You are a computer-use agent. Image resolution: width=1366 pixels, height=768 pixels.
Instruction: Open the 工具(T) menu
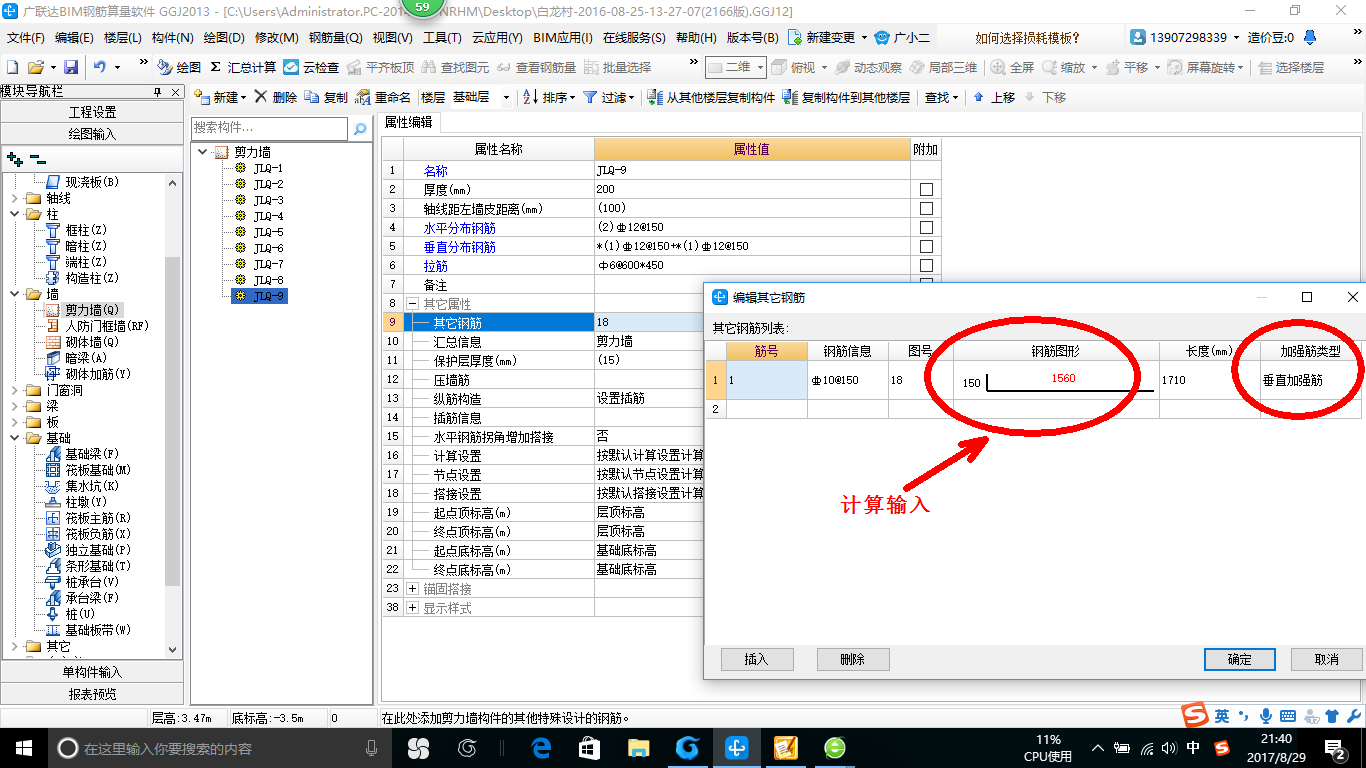[442, 38]
